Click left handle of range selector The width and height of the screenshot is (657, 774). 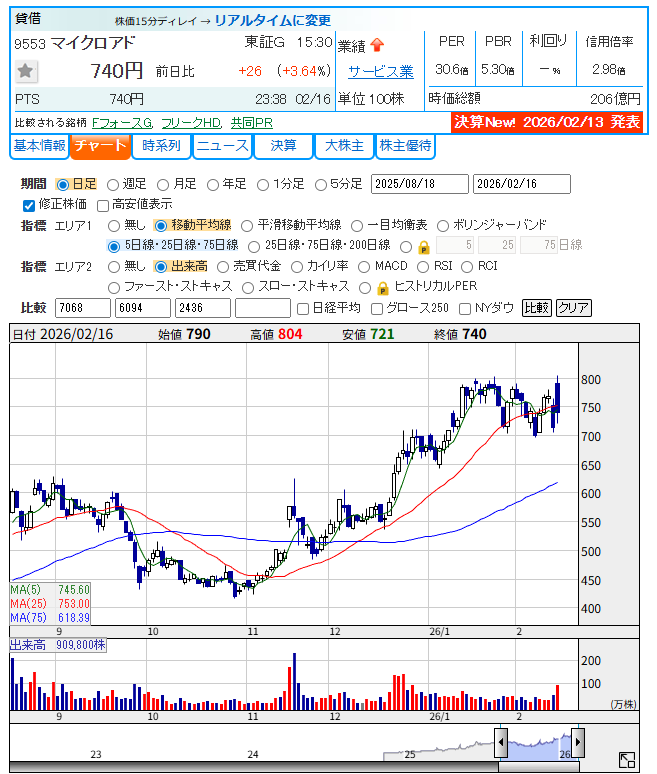click(x=501, y=741)
